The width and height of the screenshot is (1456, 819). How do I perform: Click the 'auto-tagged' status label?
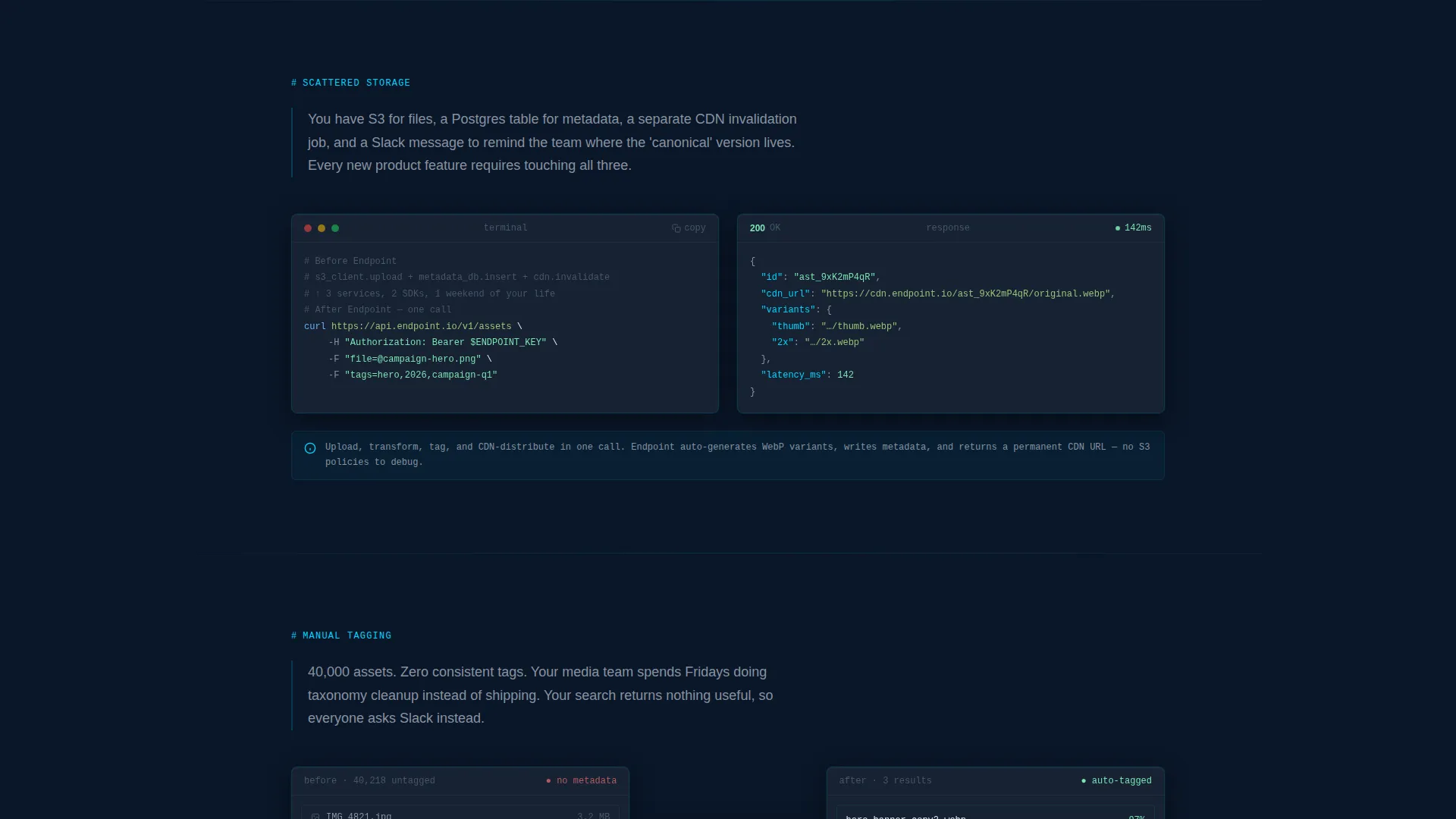pos(1122,781)
